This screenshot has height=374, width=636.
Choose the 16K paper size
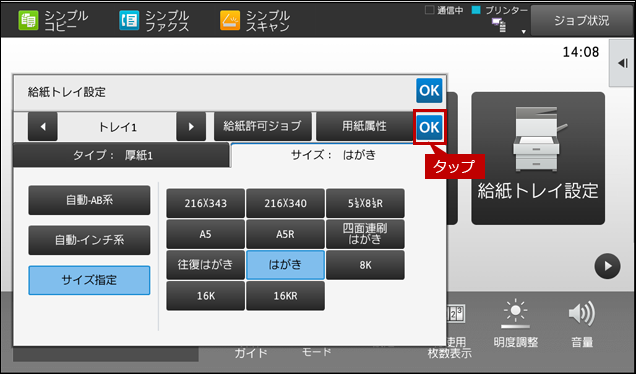(x=206, y=296)
